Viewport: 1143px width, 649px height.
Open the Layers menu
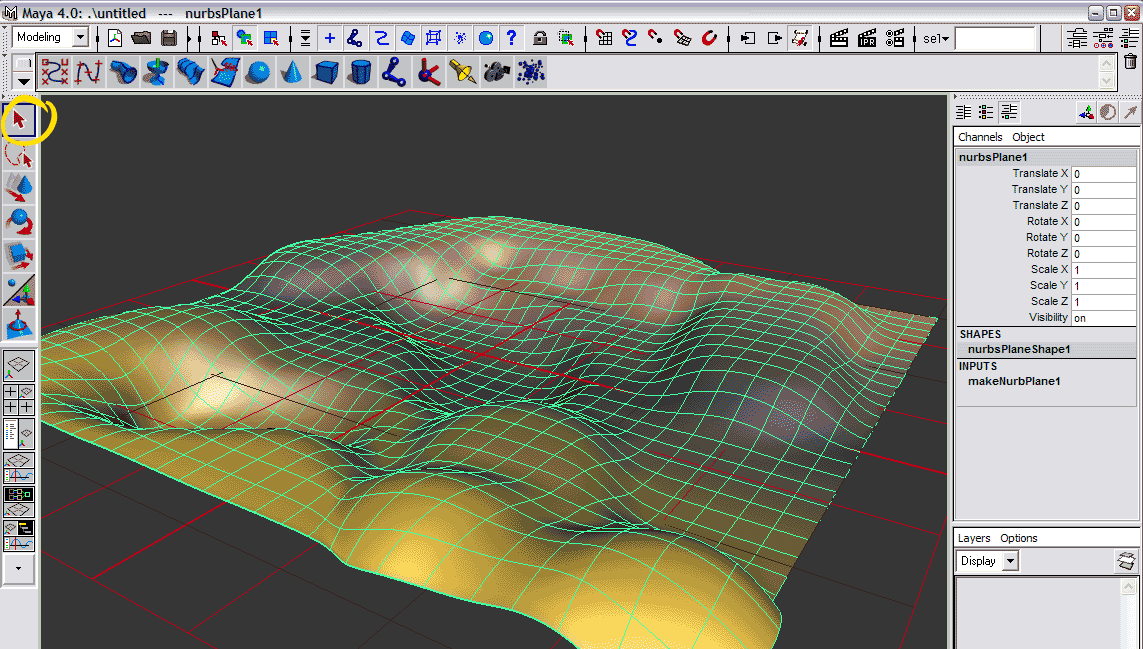coord(974,538)
